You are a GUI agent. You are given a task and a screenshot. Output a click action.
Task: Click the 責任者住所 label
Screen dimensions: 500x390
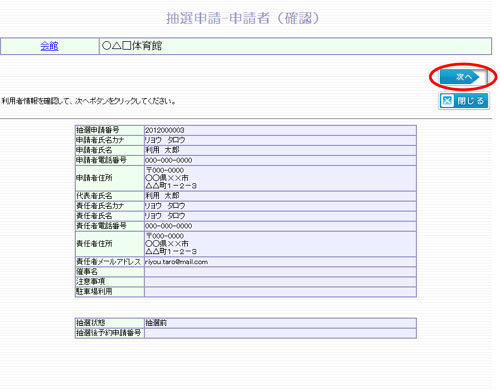pos(94,244)
